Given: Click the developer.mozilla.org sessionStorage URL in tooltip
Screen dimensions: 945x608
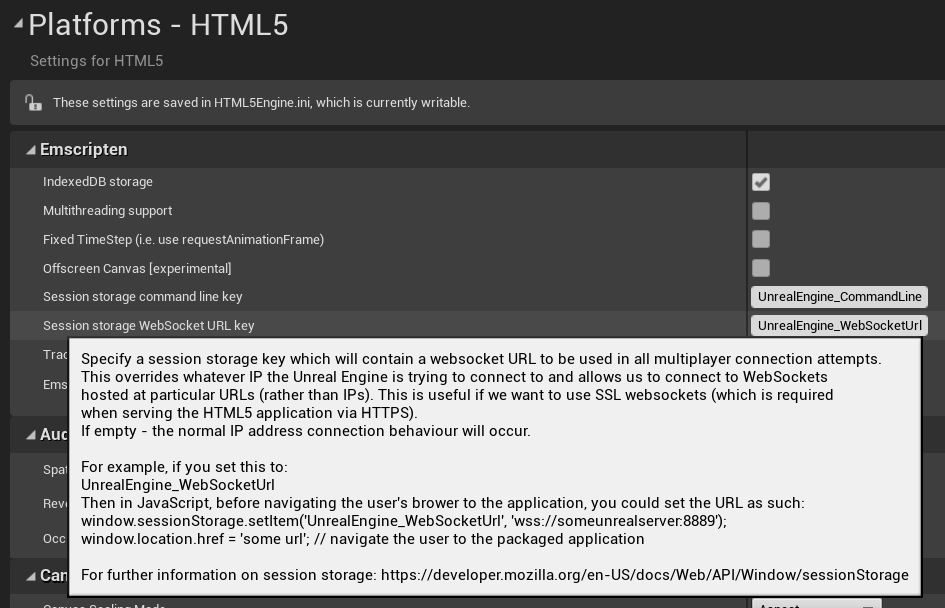Looking at the screenshot, I should click(645, 575).
